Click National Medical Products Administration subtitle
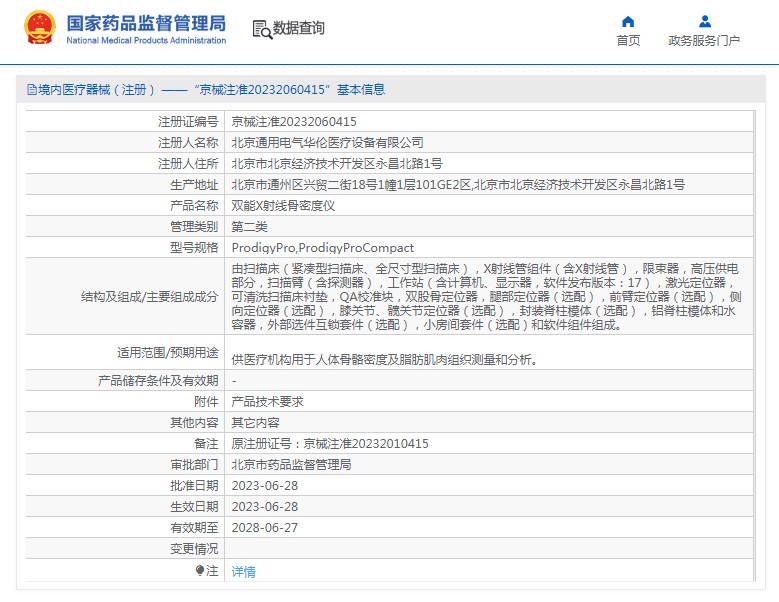The image size is (779, 602). pyautogui.click(x=146, y=40)
